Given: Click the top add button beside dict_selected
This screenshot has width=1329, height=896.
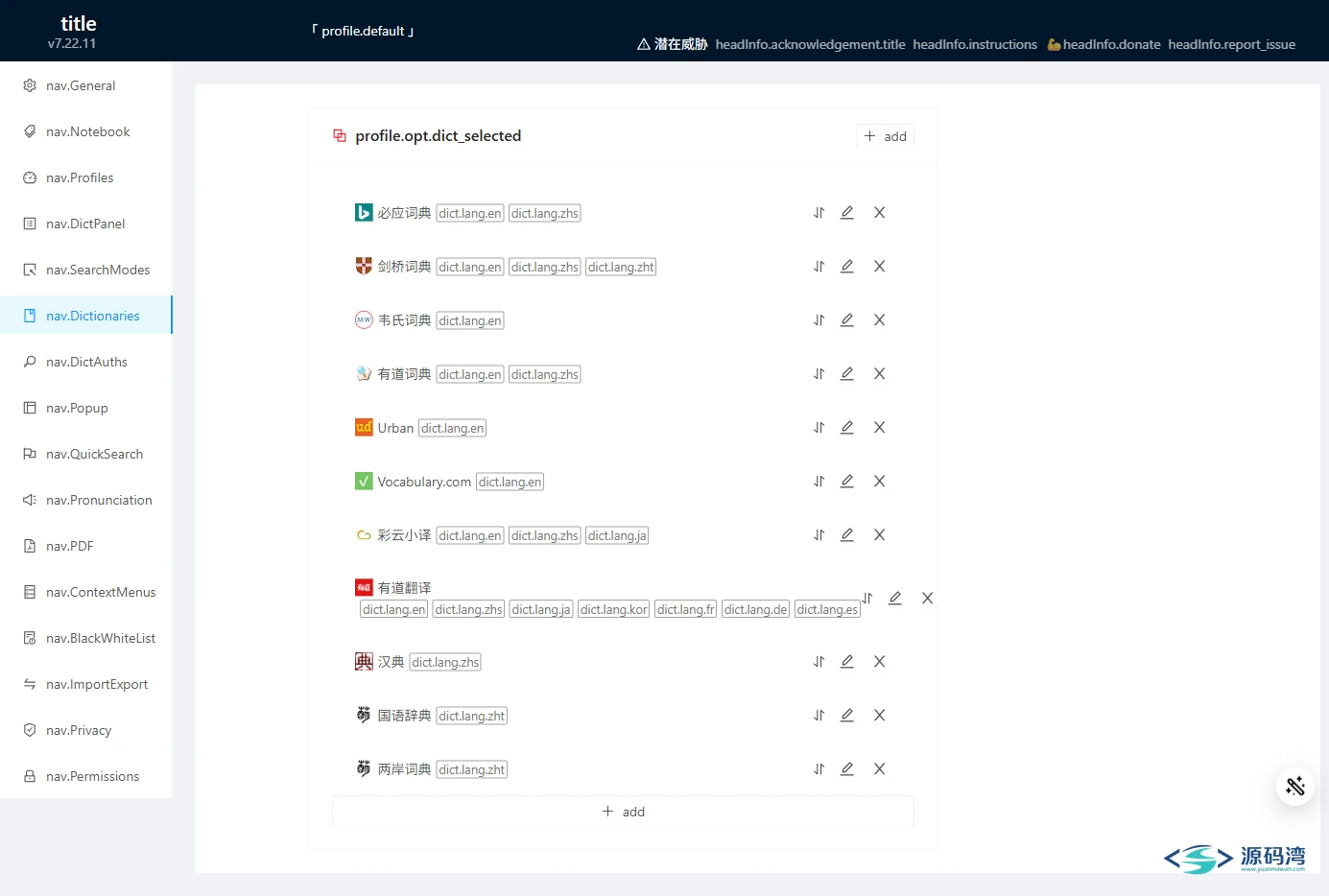Looking at the screenshot, I should coord(885,136).
